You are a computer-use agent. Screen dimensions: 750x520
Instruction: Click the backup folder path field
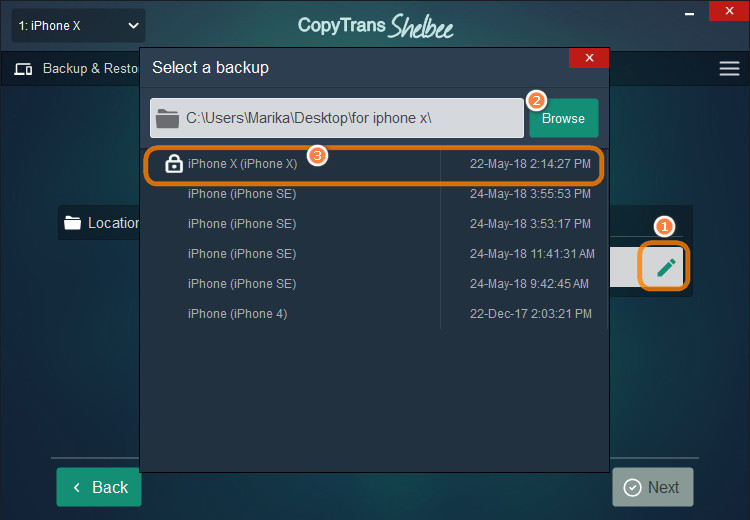pos(337,118)
